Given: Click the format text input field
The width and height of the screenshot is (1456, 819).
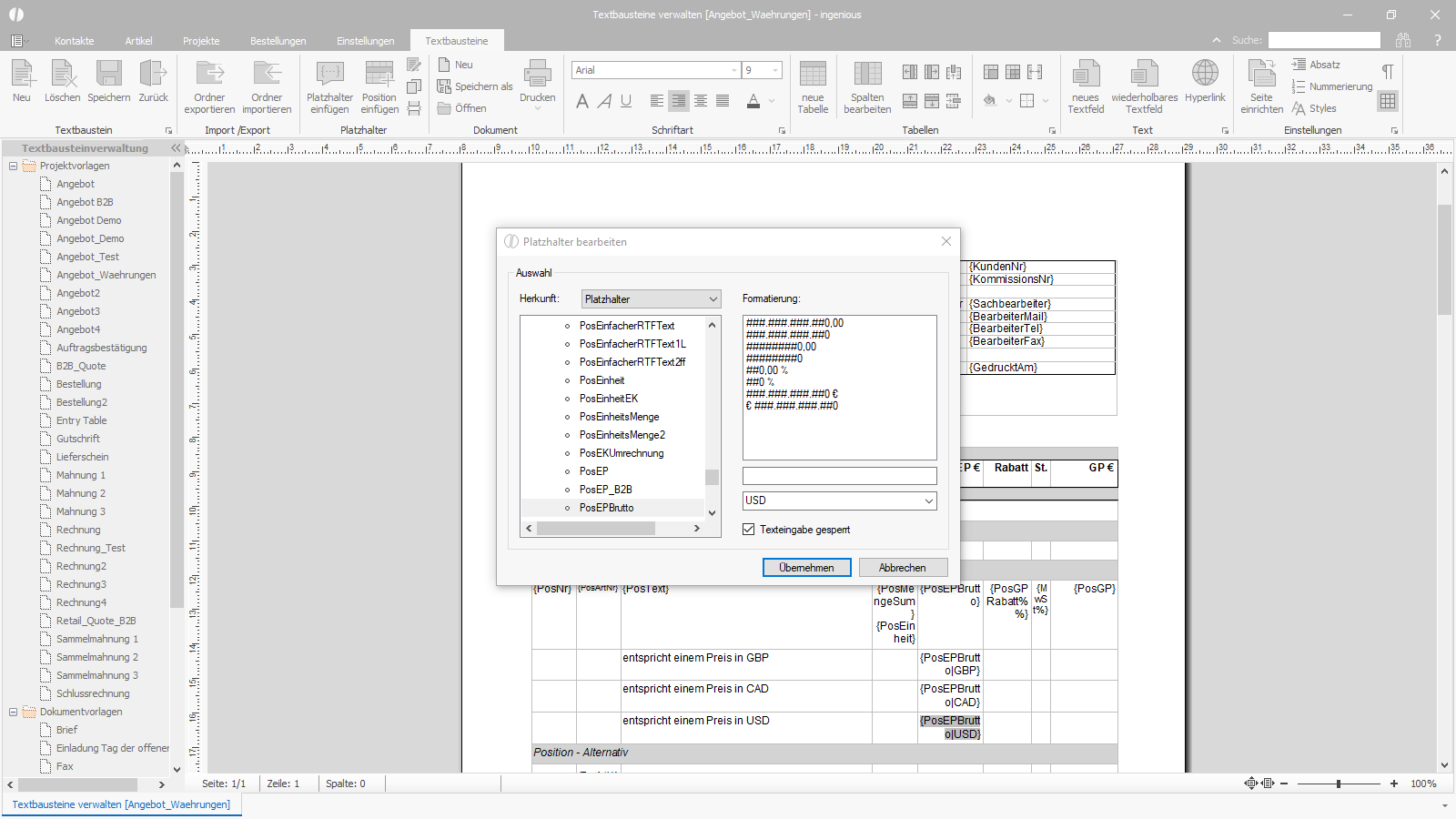Looking at the screenshot, I should click(x=839, y=476).
